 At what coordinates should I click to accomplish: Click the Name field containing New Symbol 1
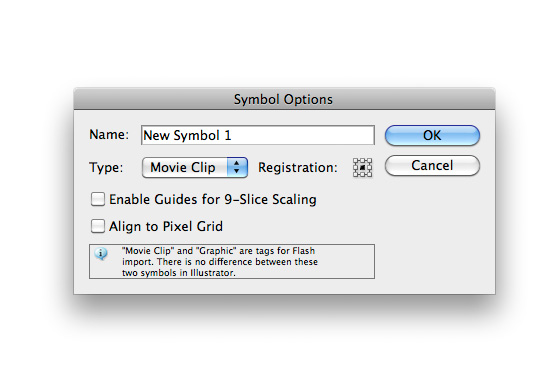pyautogui.click(x=258, y=135)
